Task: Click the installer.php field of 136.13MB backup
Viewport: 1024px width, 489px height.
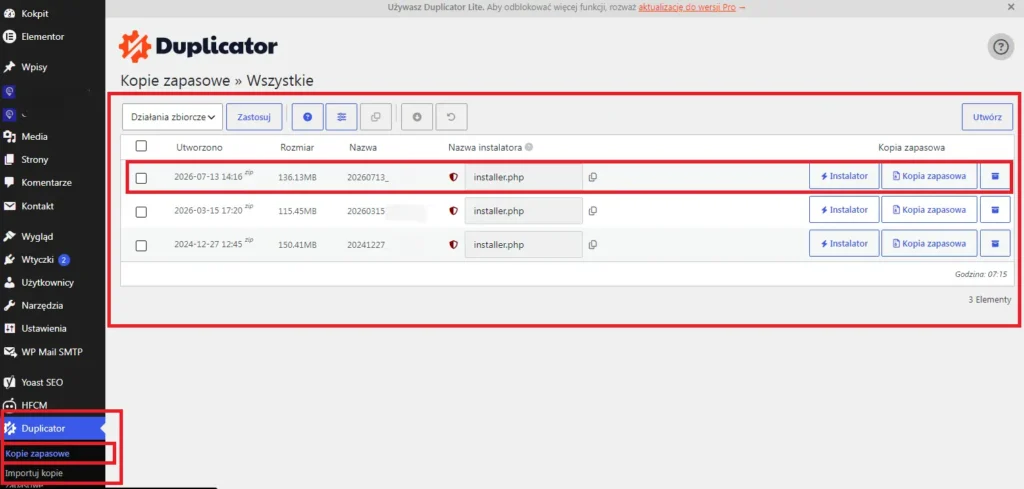Action: [523, 177]
